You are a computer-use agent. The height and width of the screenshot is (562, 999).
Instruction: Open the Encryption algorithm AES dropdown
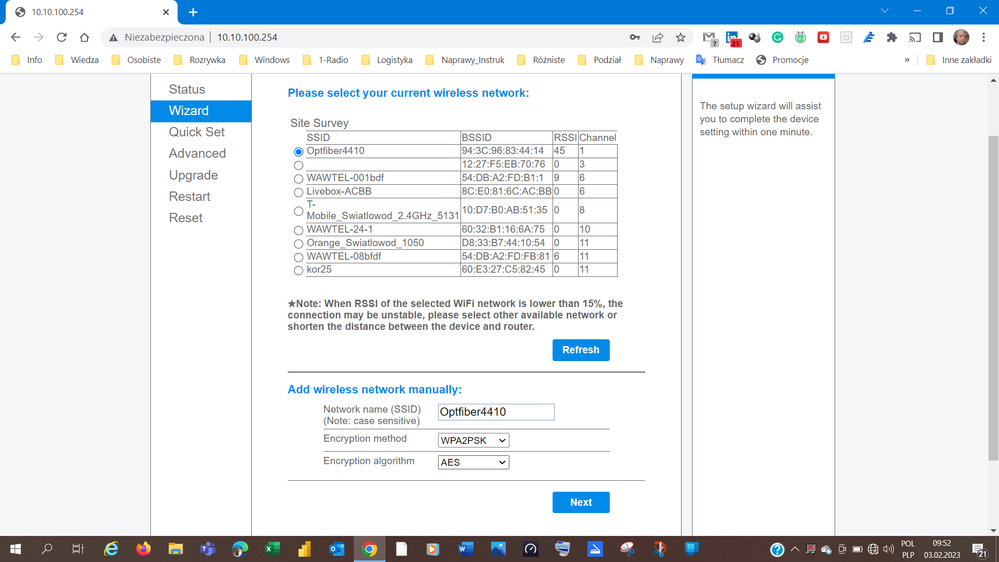[x=473, y=462]
